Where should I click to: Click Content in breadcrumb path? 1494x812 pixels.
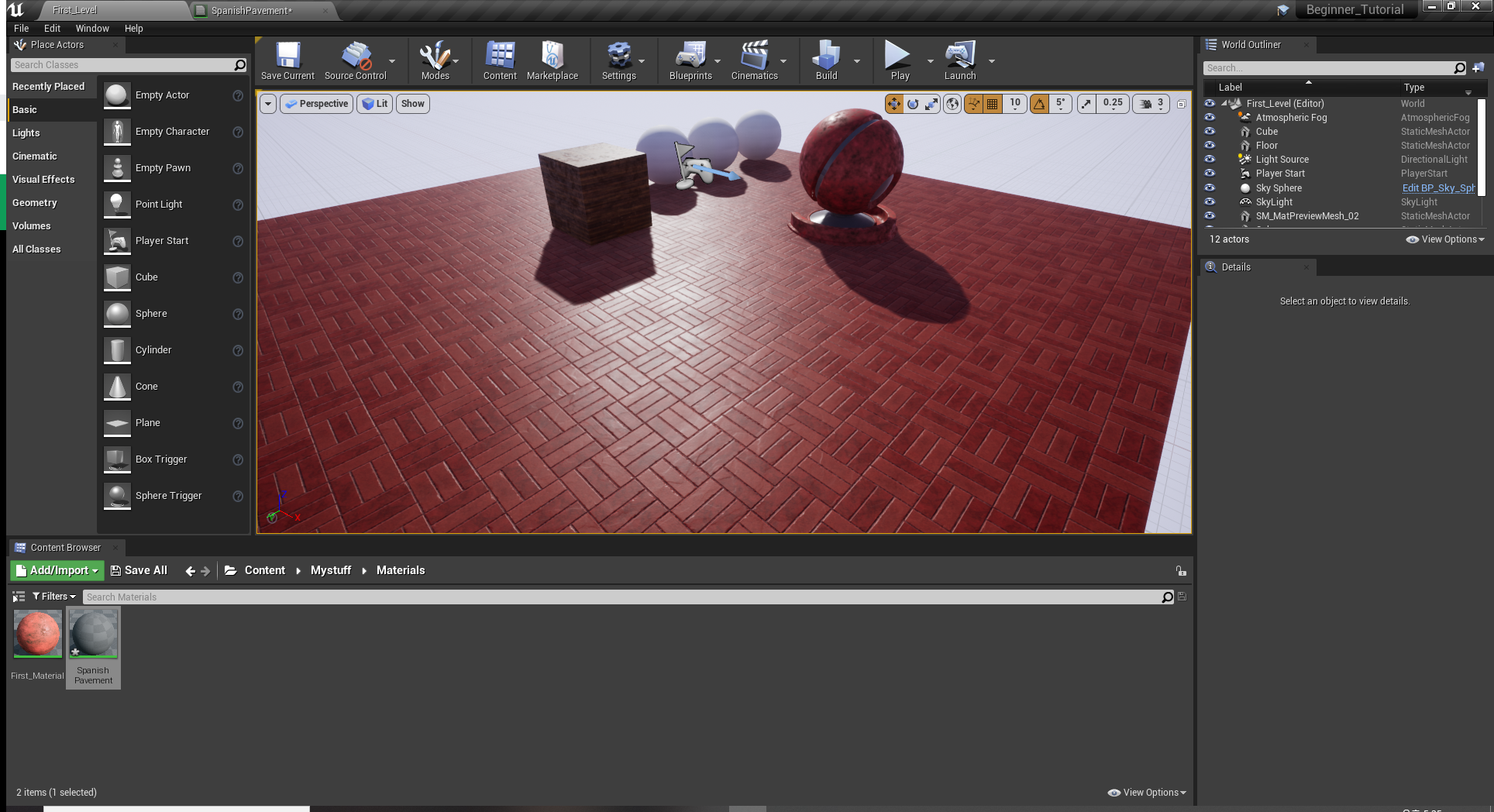pyautogui.click(x=265, y=570)
